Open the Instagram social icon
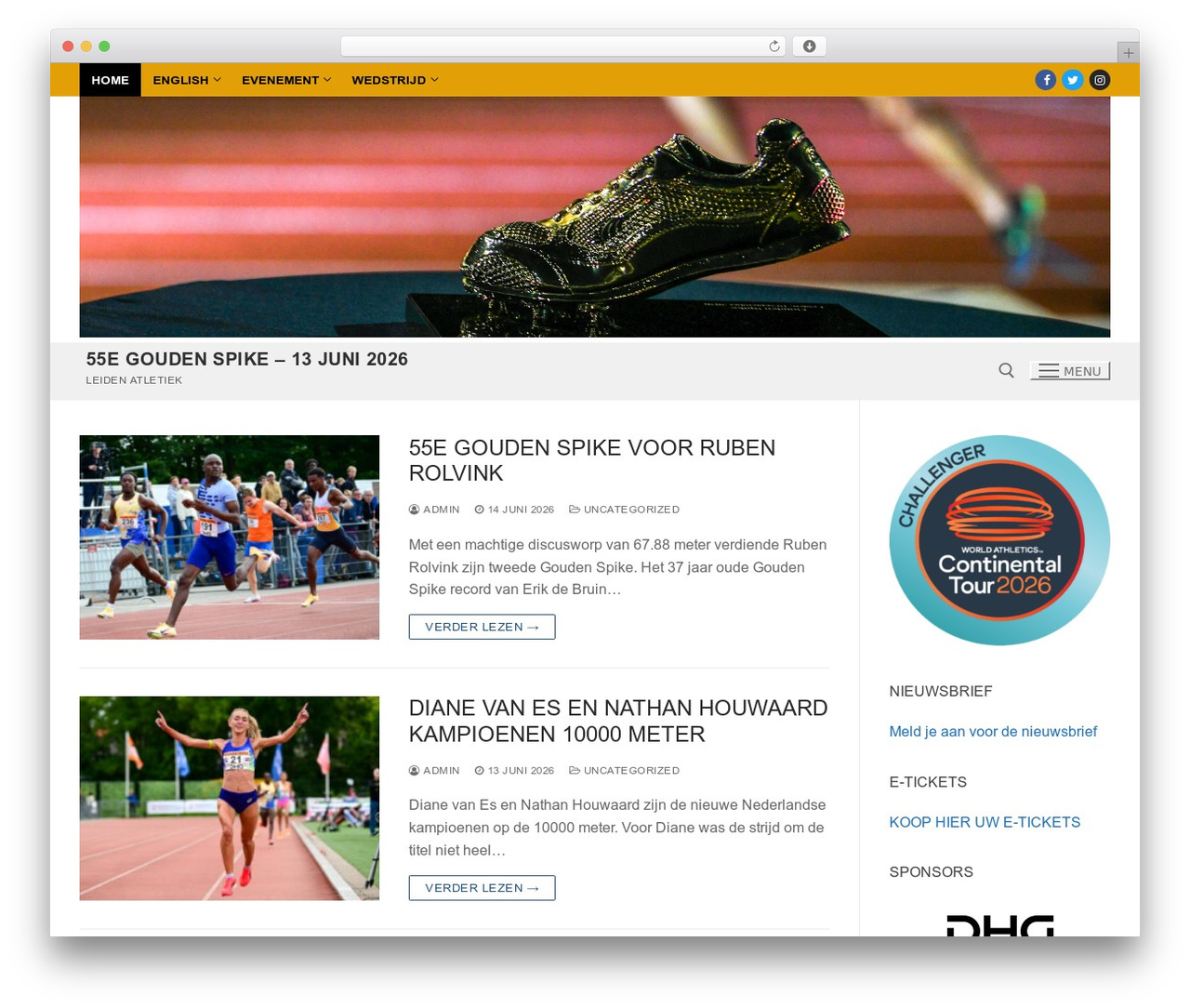 1100,80
